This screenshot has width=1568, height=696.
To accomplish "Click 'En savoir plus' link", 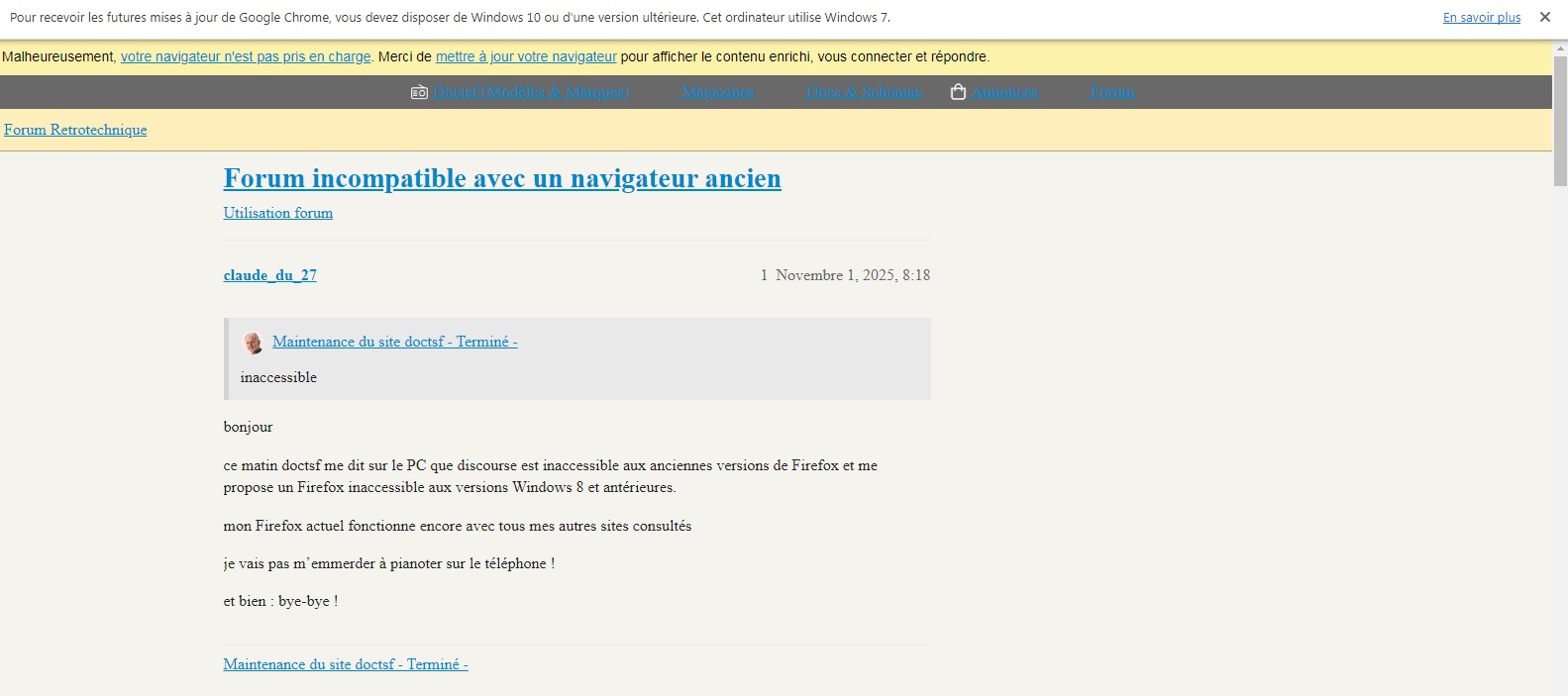I will (x=1481, y=18).
